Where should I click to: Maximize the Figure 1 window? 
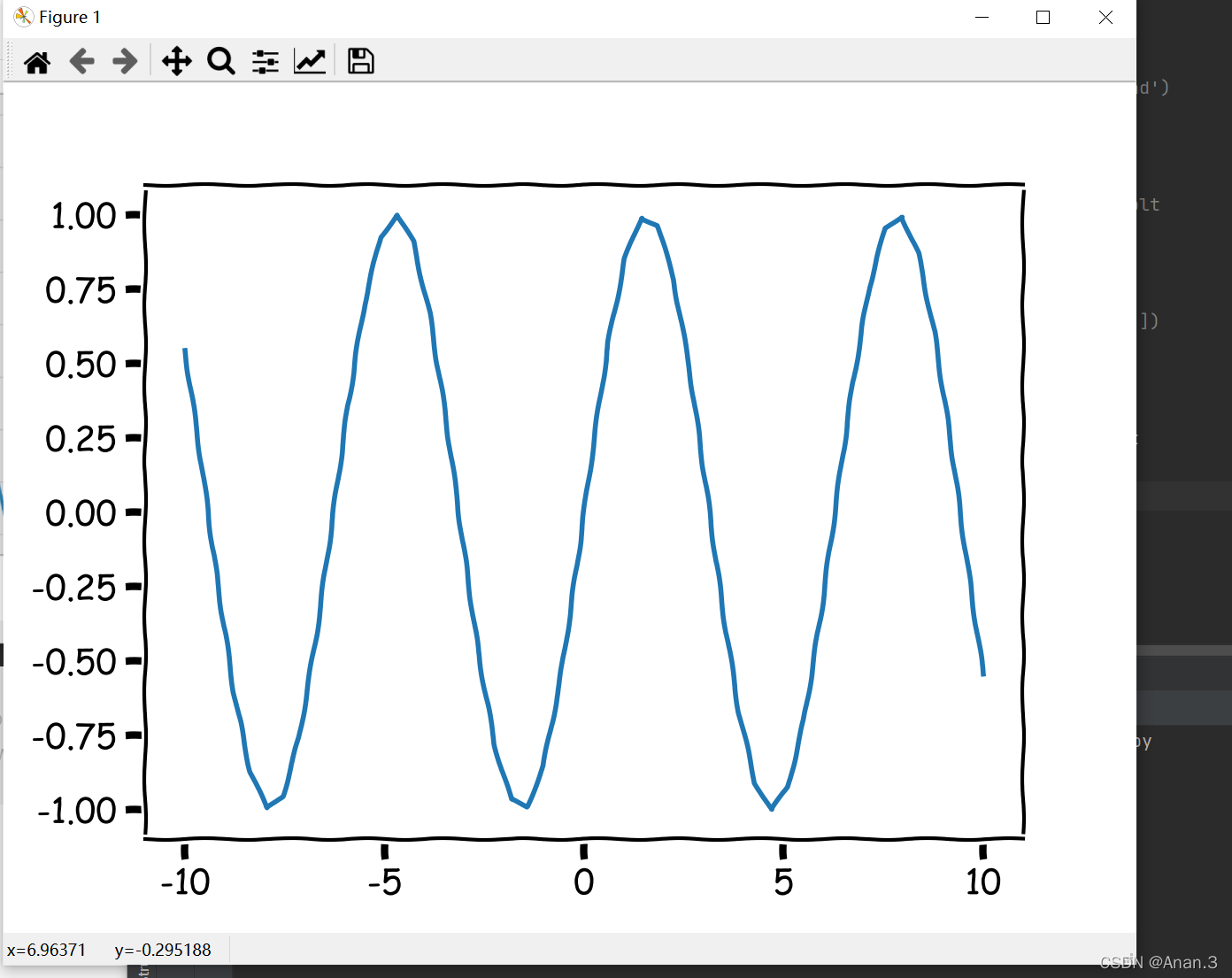pyautogui.click(x=1043, y=18)
